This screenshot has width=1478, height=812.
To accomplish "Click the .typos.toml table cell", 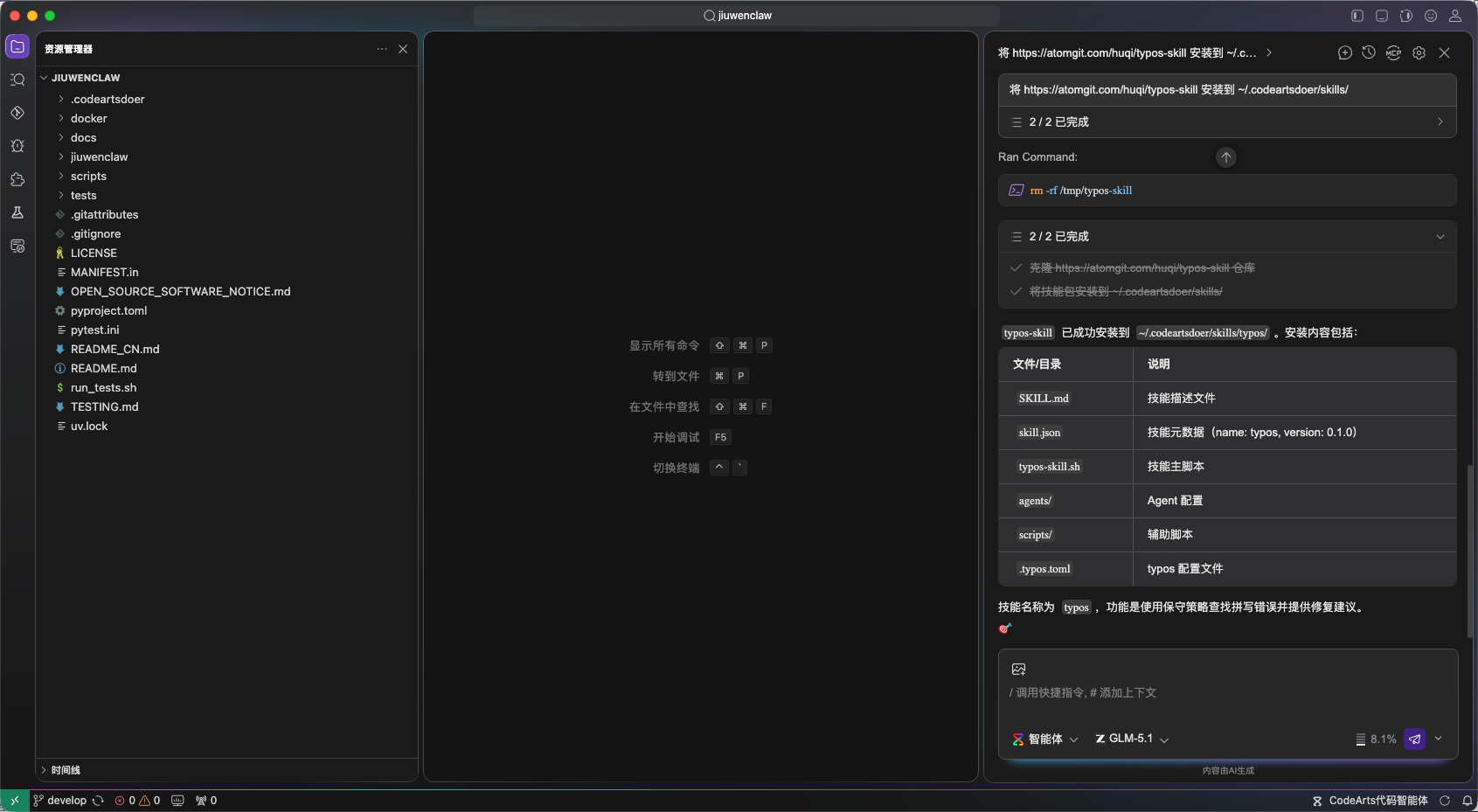I will 1066,569.
